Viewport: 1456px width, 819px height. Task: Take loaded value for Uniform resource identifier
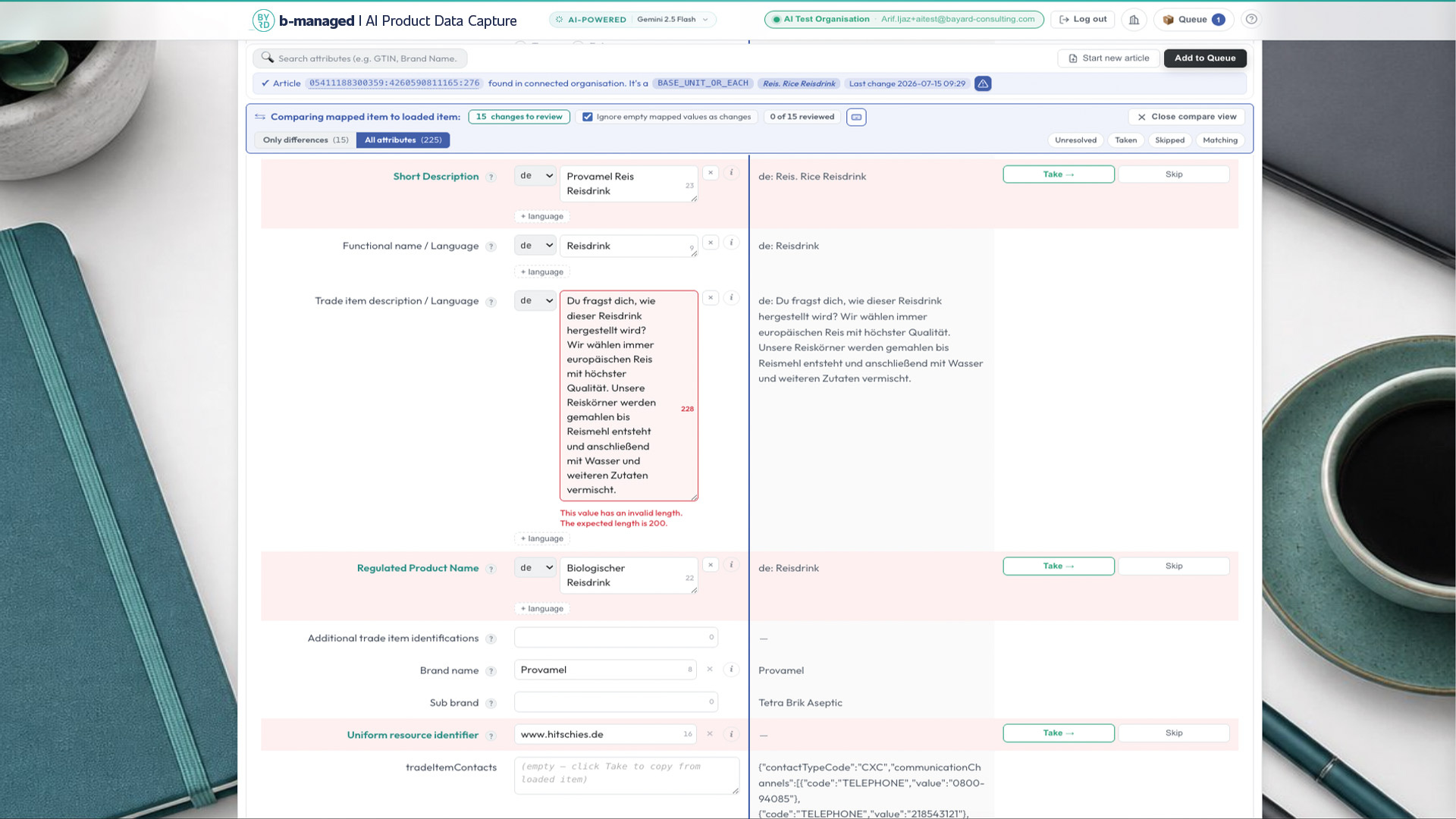pyautogui.click(x=1059, y=733)
